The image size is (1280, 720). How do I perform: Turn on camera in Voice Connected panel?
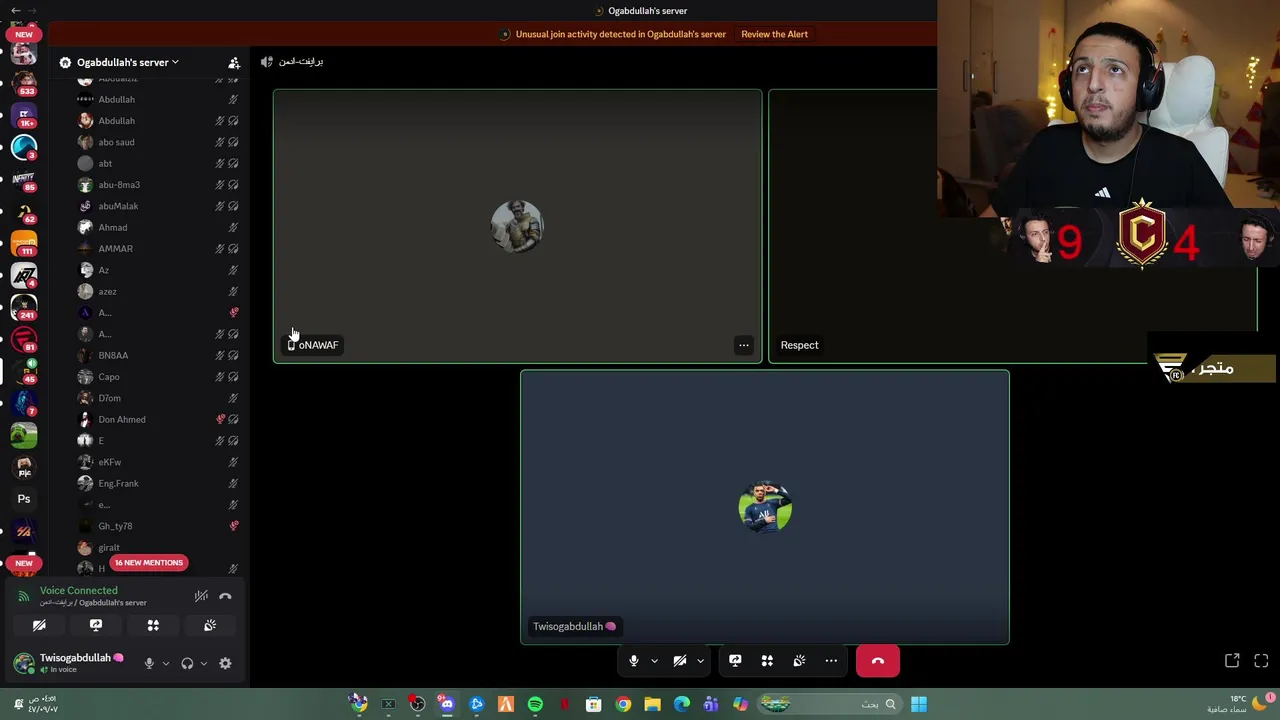coord(39,625)
